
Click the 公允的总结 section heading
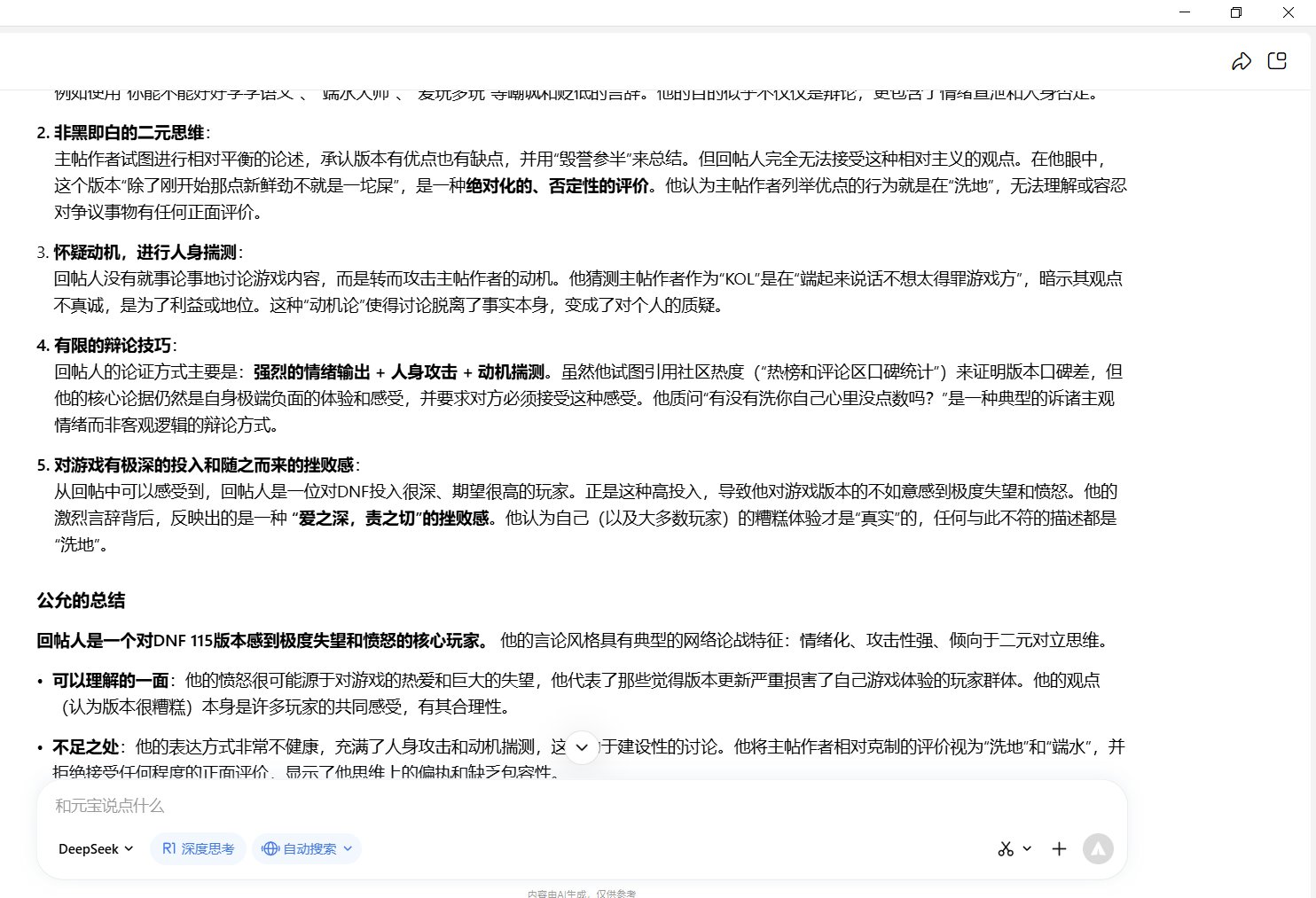click(x=81, y=600)
